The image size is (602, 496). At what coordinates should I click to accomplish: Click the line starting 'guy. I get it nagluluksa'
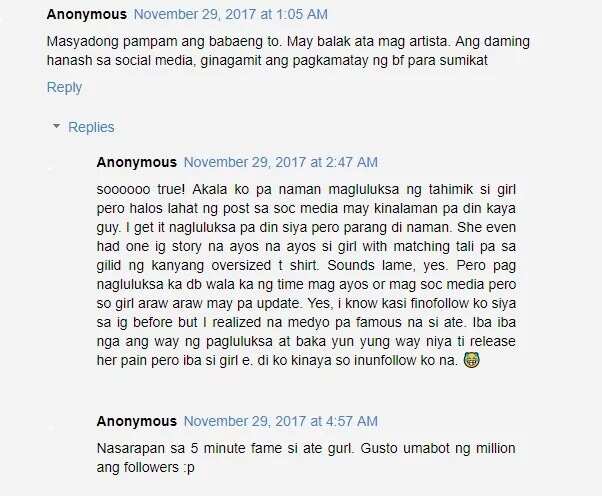[x=306, y=227]
